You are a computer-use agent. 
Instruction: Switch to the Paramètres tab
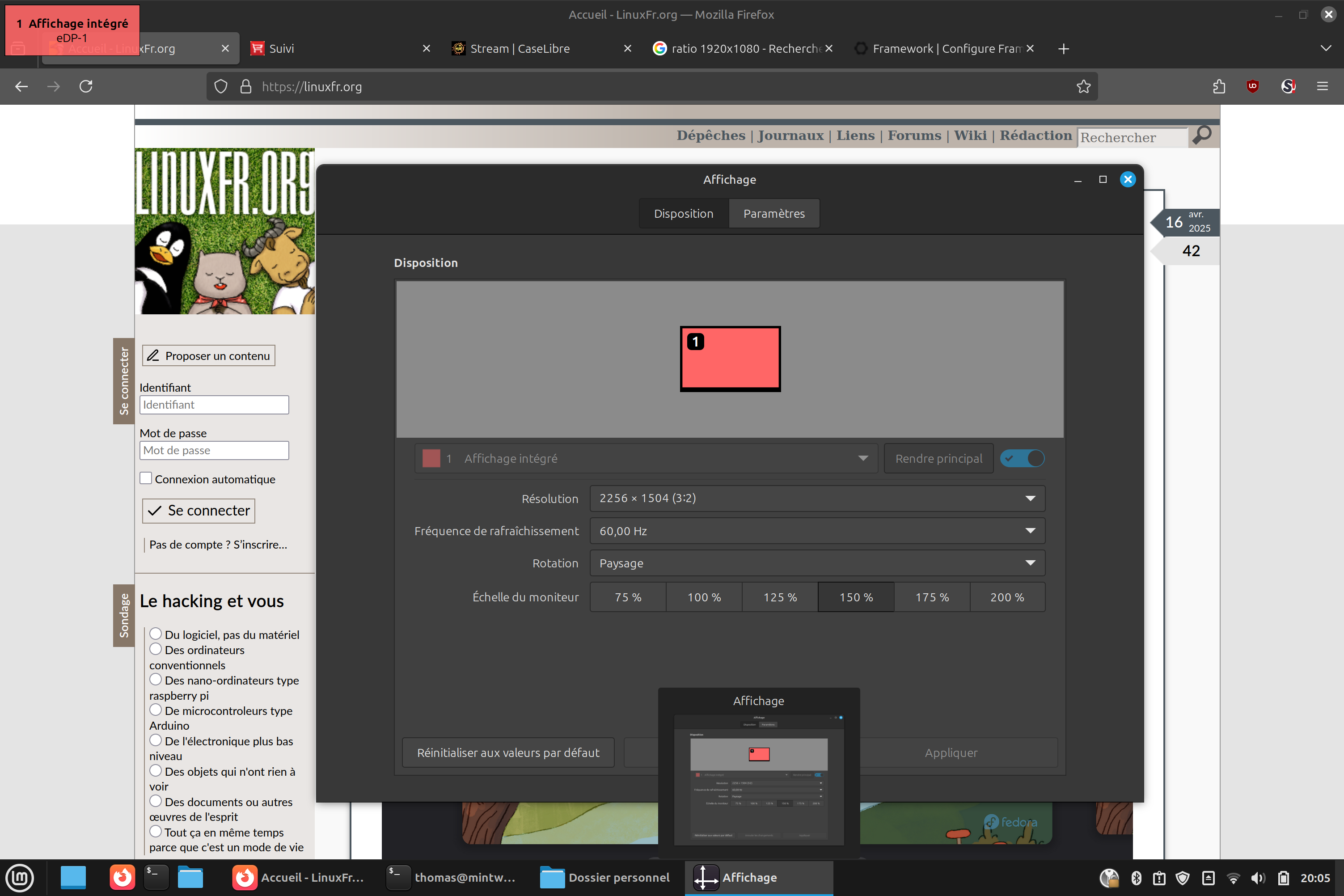[773, 214]
